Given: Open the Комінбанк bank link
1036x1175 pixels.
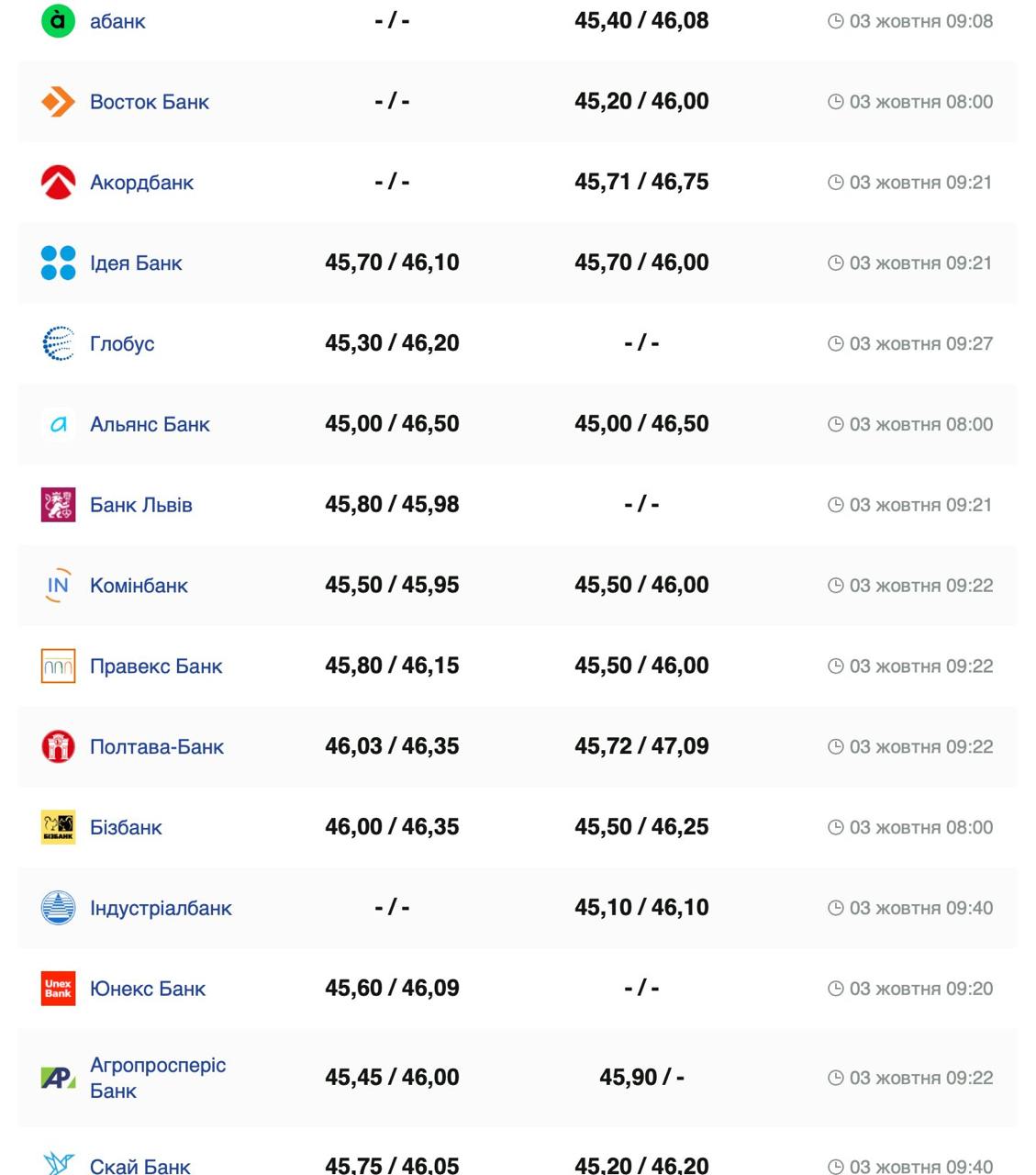Looking at the screenshot, I should coord(139,586).
